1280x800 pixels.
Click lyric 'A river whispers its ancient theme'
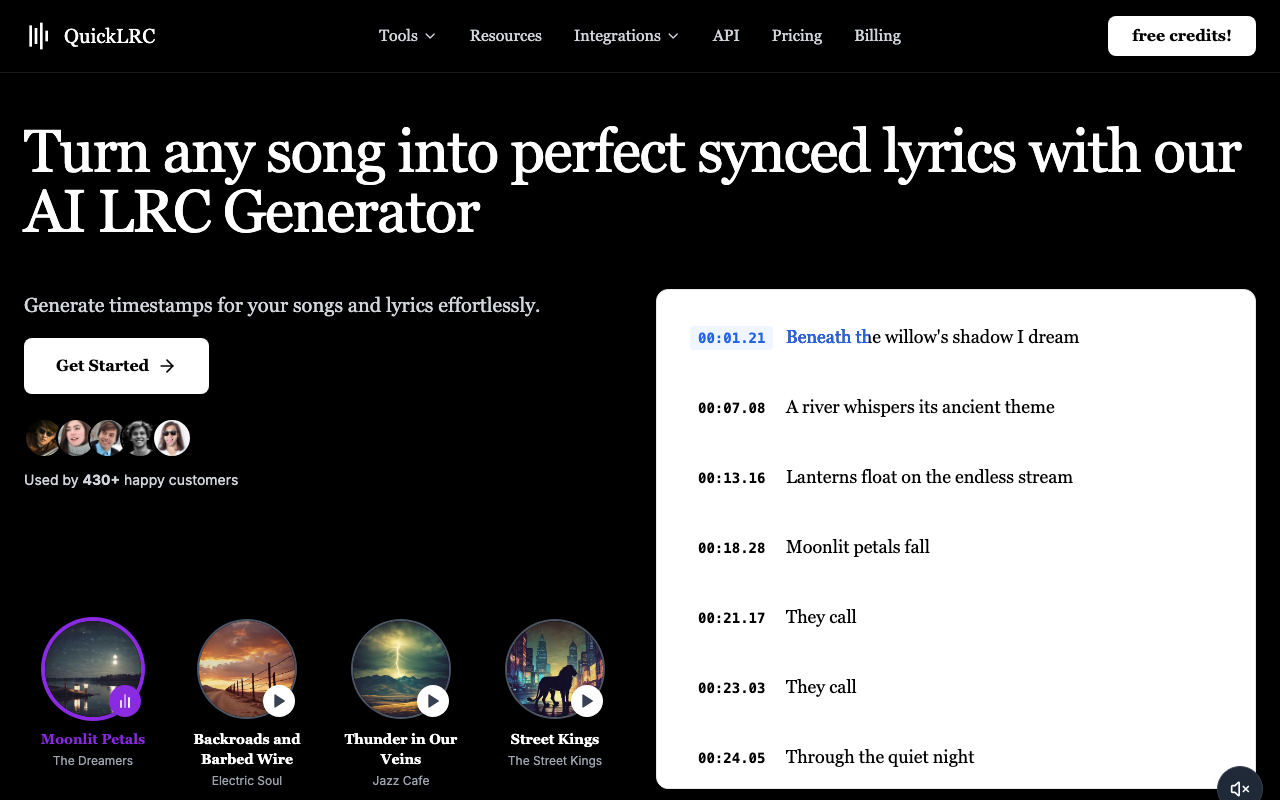[920, 407]
